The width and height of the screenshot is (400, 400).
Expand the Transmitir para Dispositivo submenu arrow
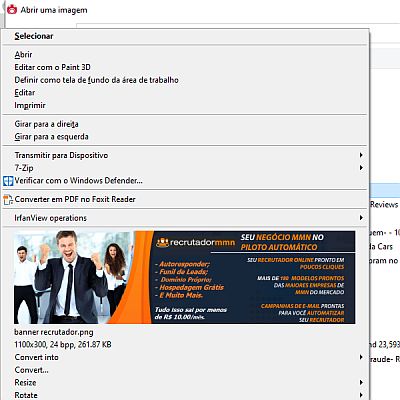point(361,155)
